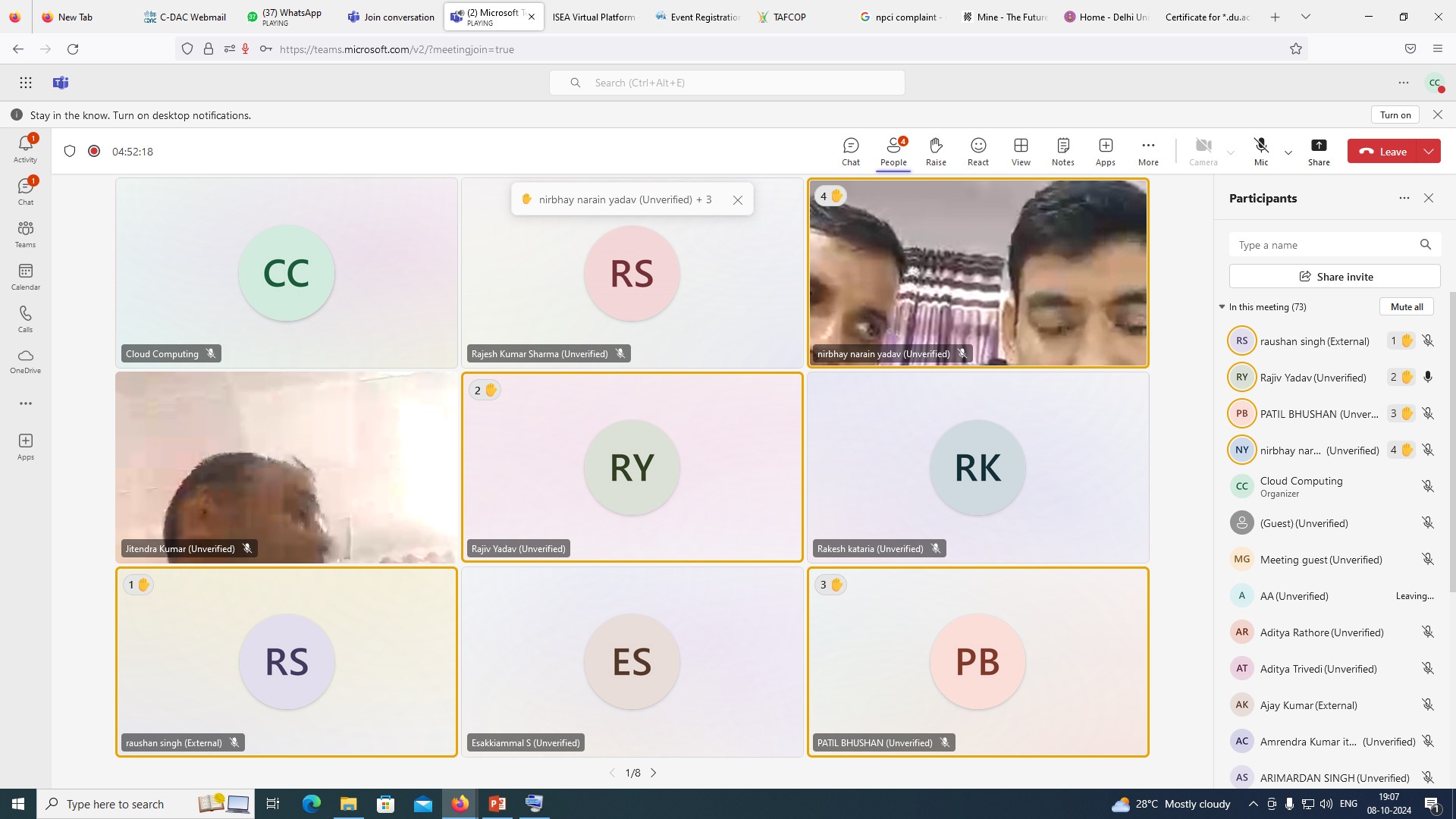
Task: Click the Share screen icon
Action: [x=1319, y=151]
